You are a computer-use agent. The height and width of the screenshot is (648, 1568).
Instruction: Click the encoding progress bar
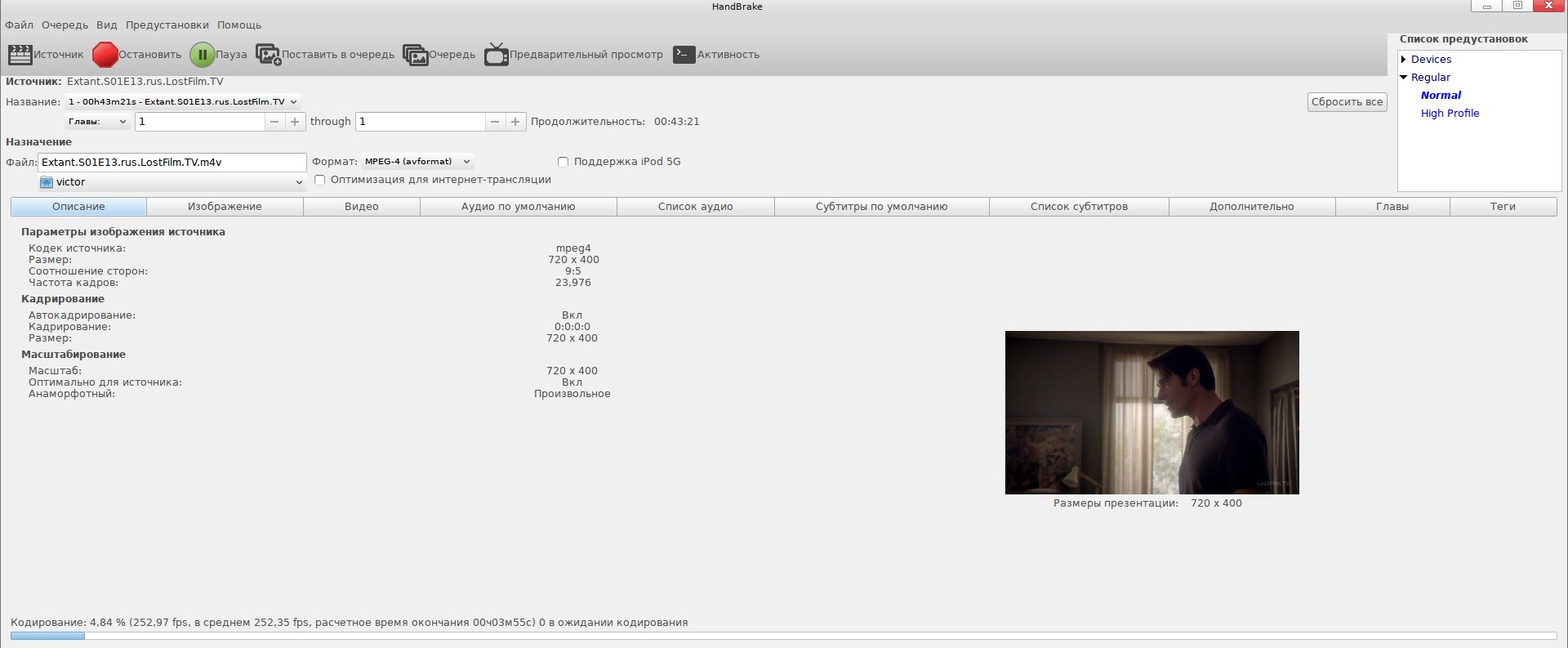784,636
